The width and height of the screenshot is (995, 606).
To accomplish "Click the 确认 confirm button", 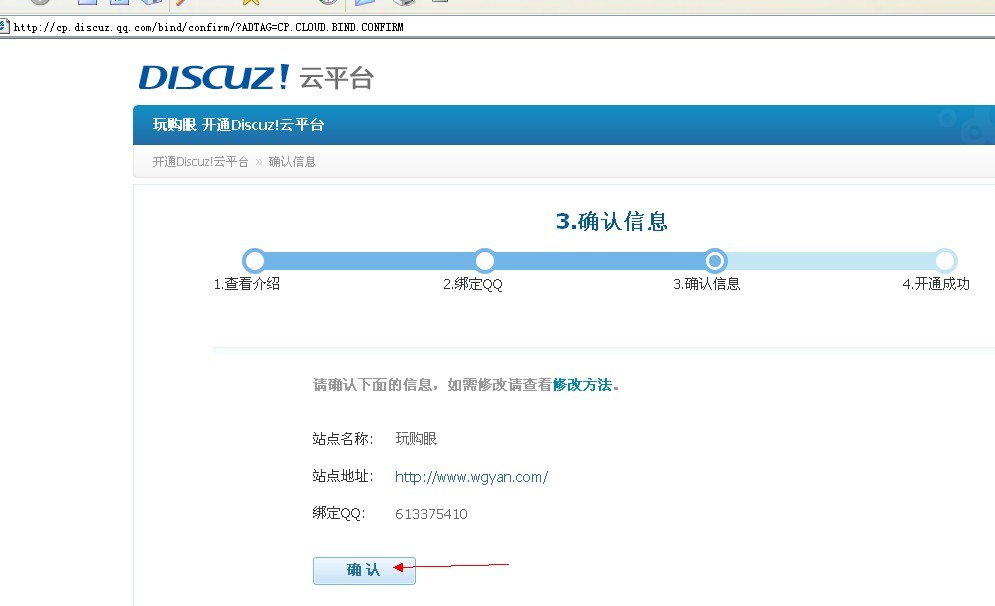I will (x=364, y=570).
